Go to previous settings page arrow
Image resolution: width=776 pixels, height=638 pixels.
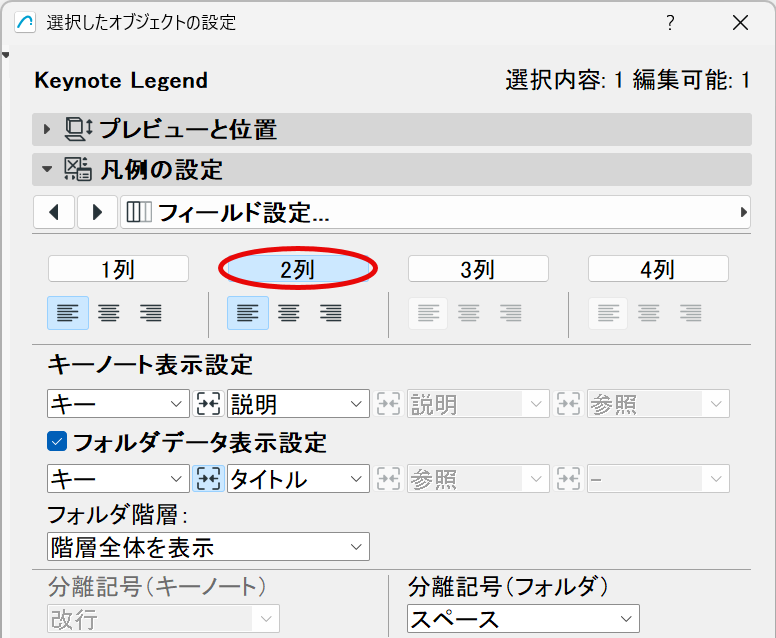click(54, 212)
